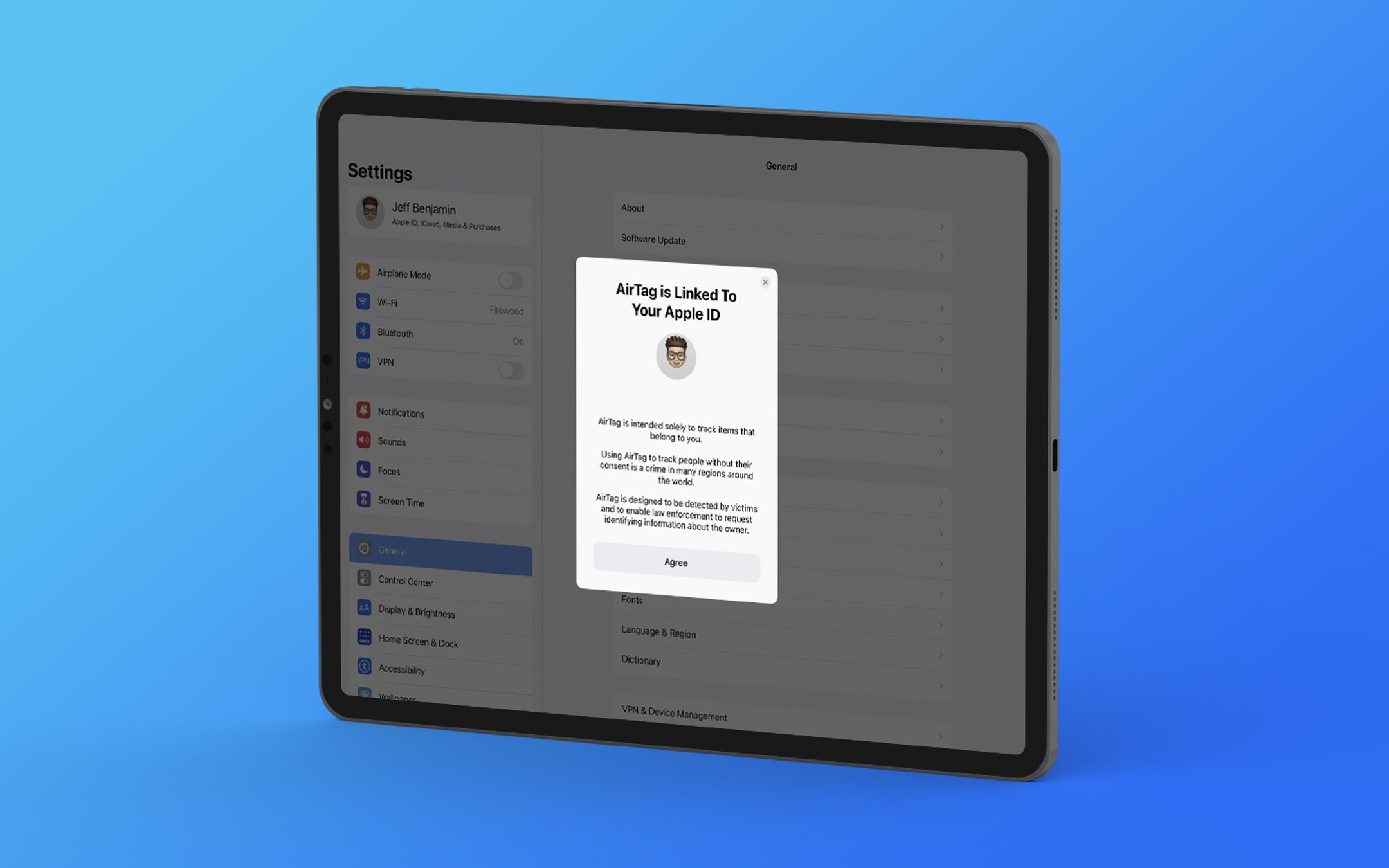The image size is (1389, 868).
Task: Open the About section
Action: click(x=779, y=207)
